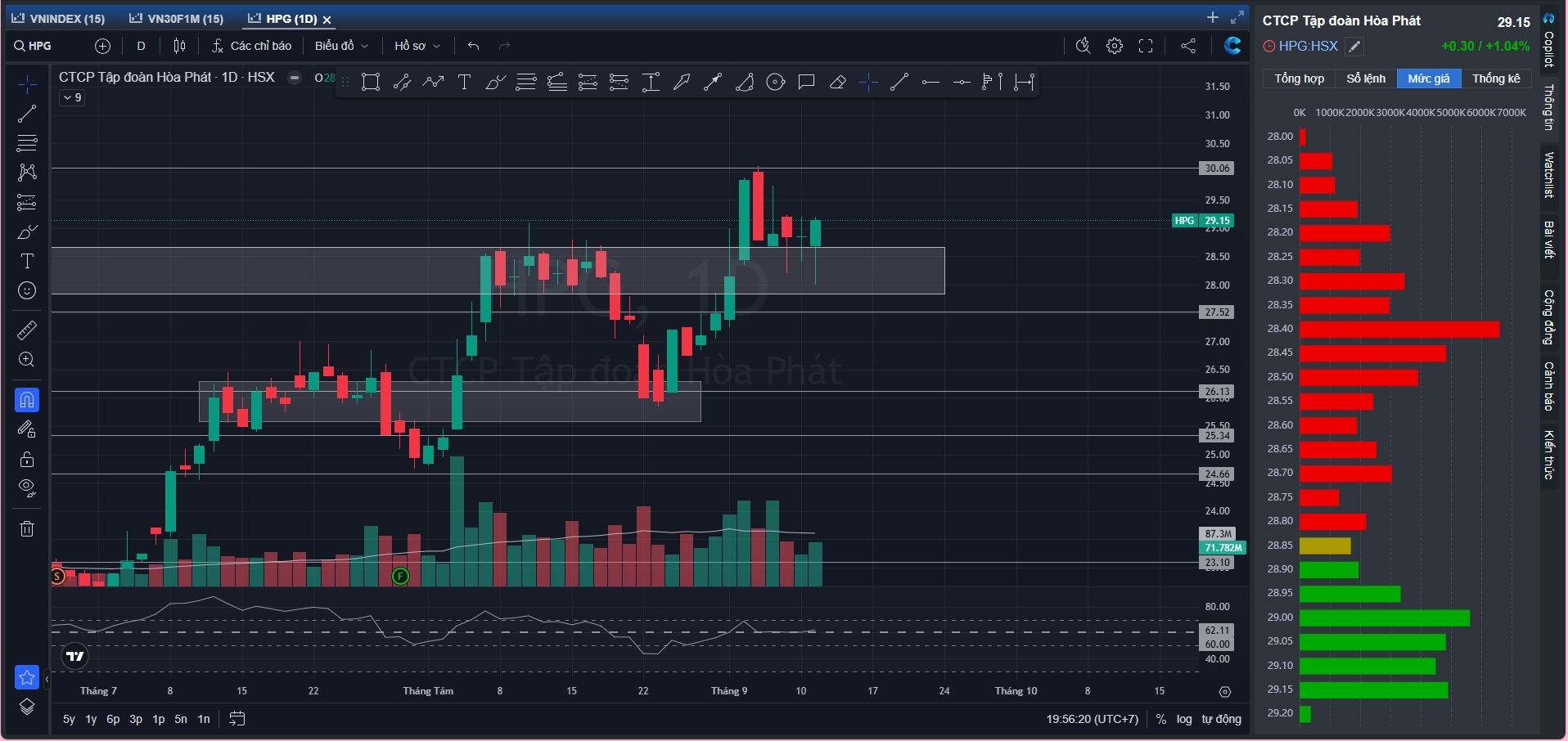Open the Watchlist side panel

[1548, 174]
